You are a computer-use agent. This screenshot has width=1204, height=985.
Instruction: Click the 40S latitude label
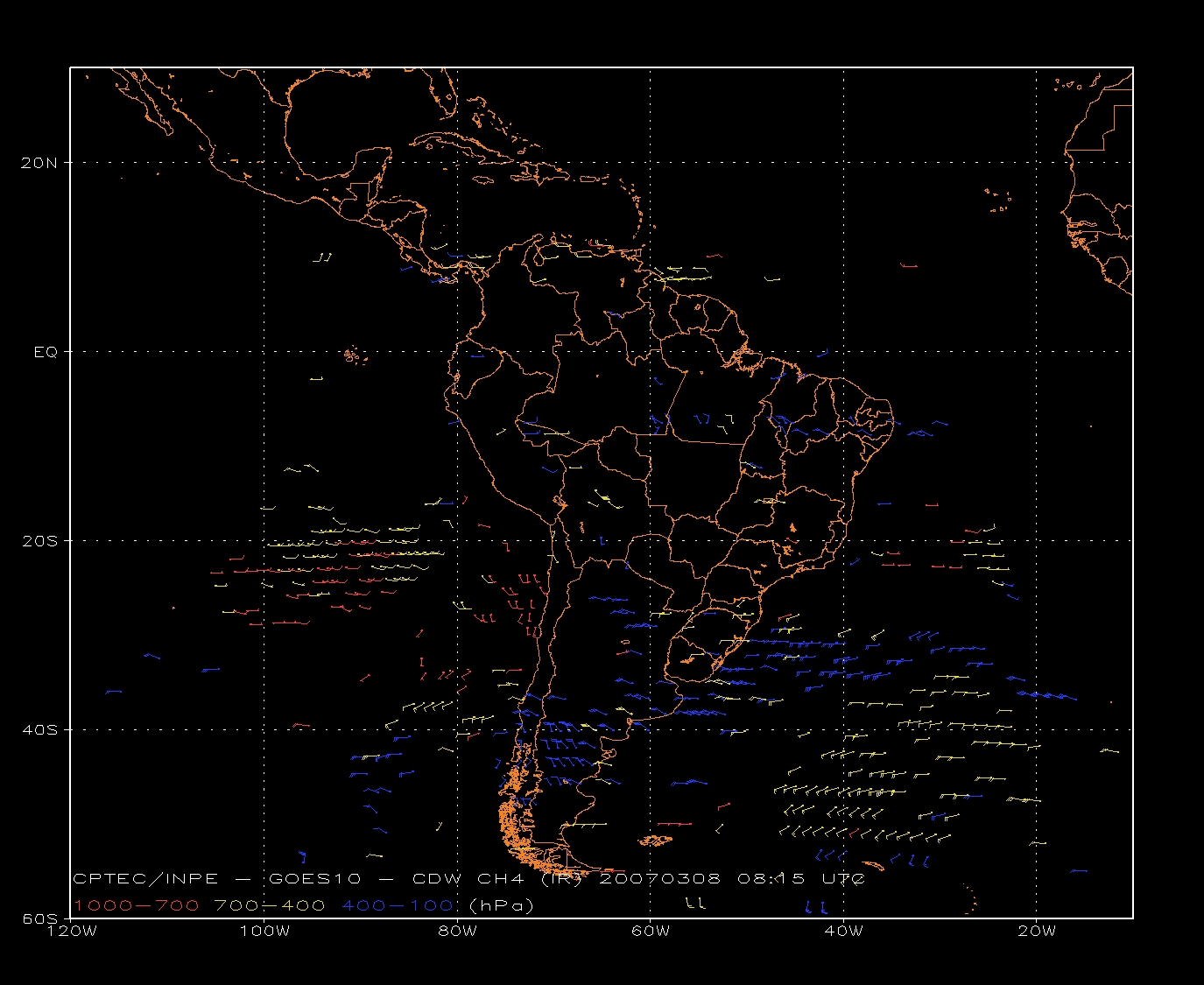(40, 730)
